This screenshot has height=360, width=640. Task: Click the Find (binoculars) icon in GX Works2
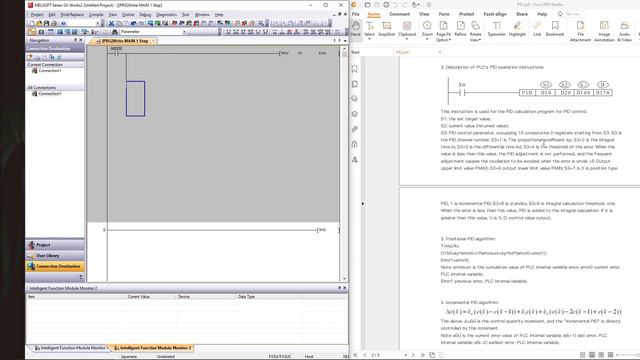click(115, 31)
